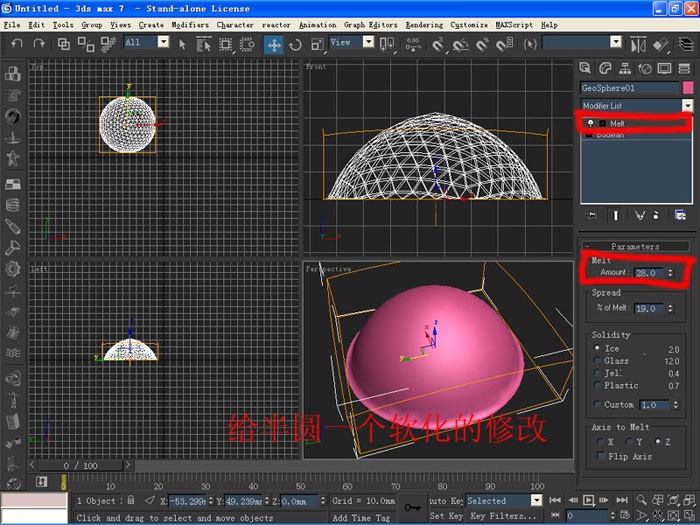Open the Modifiers menu

190,25
